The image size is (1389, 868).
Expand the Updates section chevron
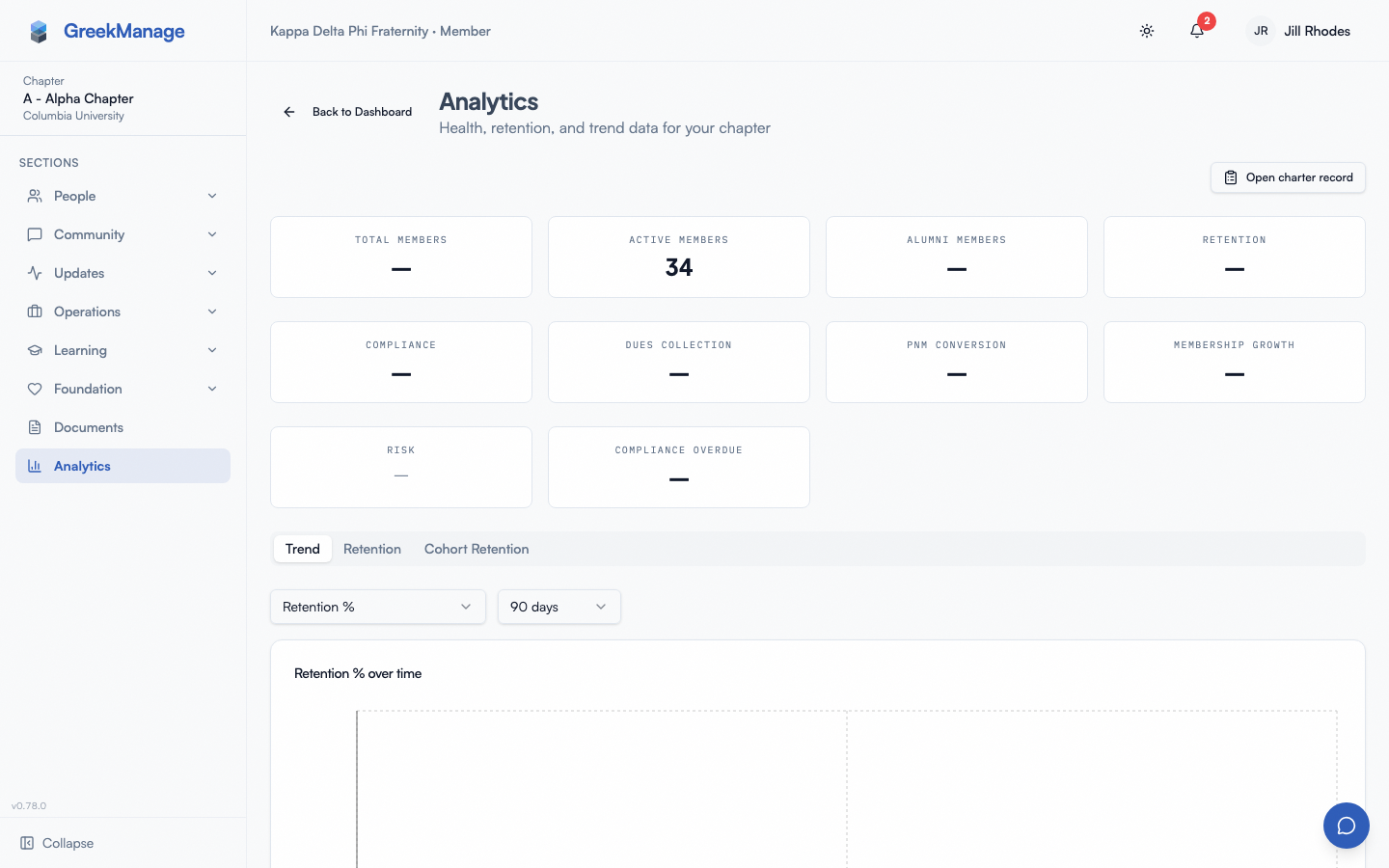(212, 273)
